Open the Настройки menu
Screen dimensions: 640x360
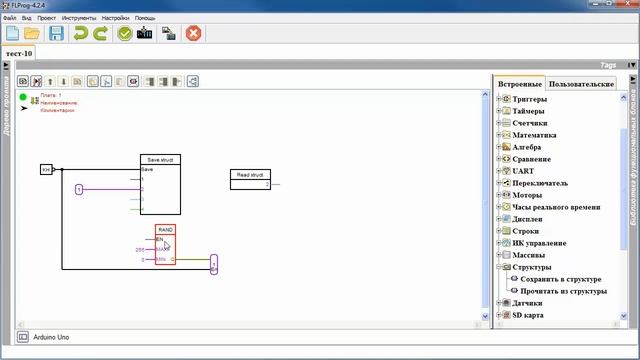click(116, 18)
